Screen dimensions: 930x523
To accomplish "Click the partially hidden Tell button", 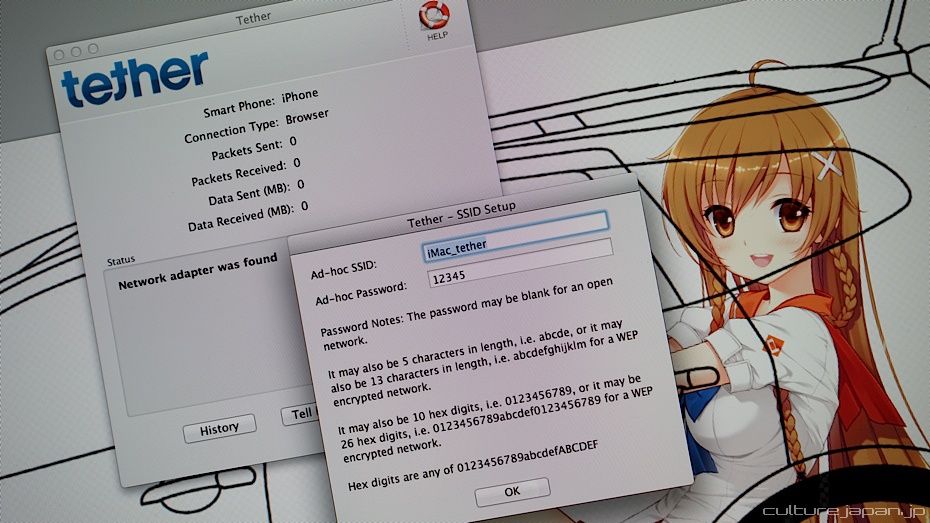I will coord(299,415).
